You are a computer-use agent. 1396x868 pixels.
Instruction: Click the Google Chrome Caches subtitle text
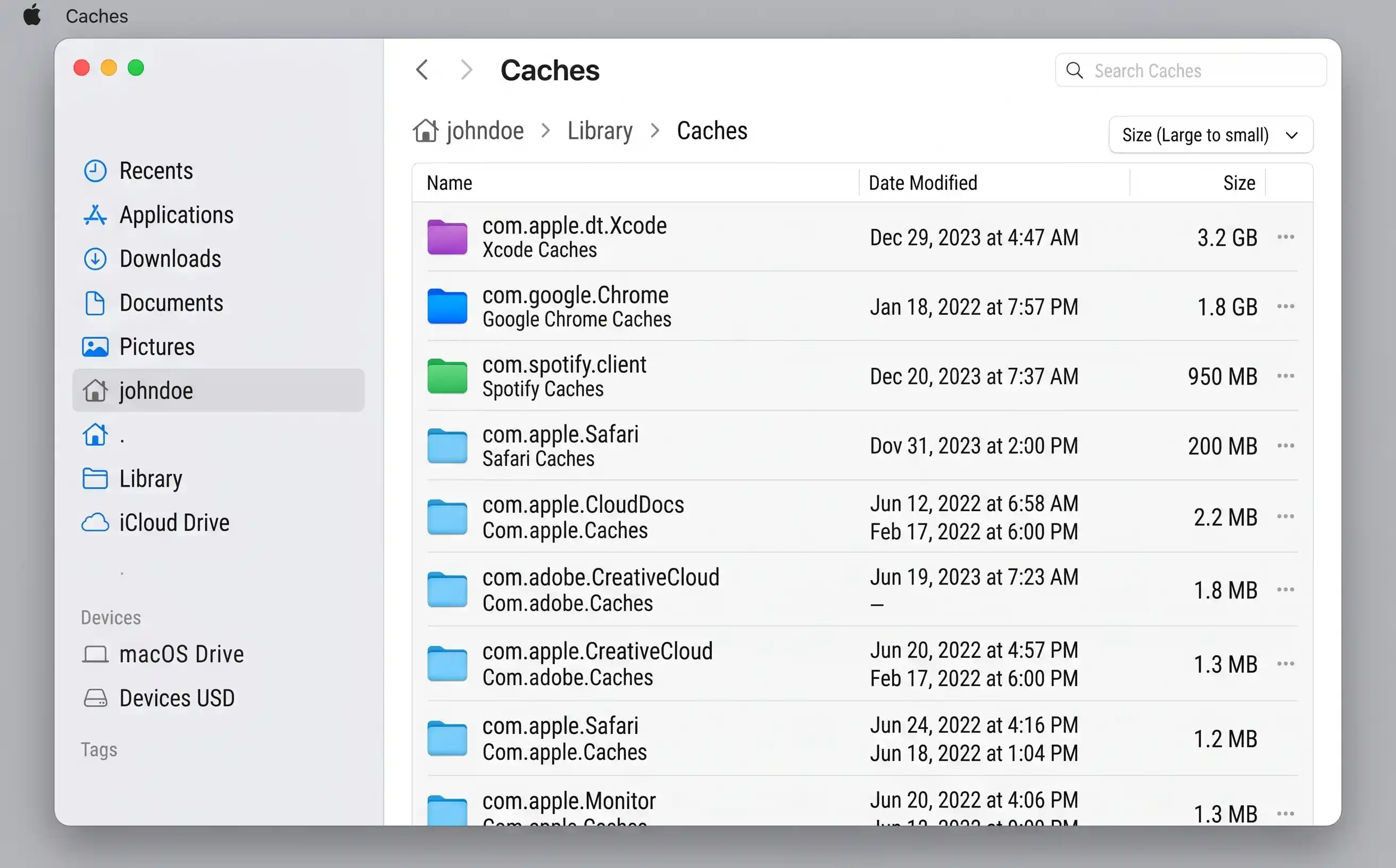click(577, 319)
